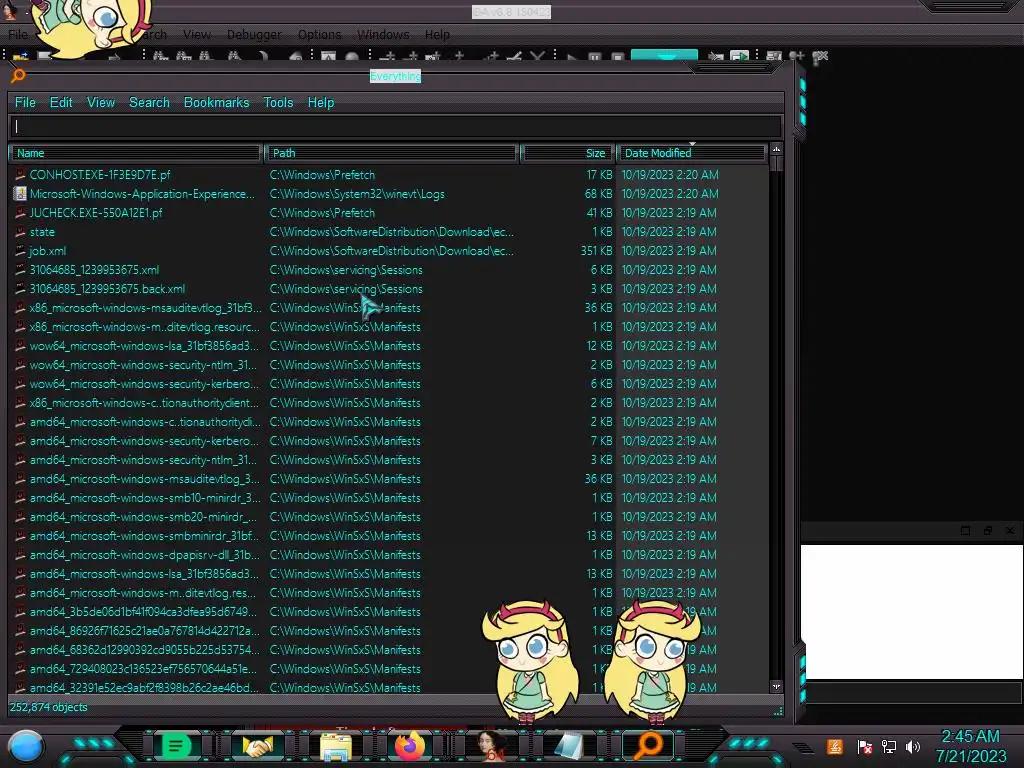Select the amd64_68362d12990392cd9055b225d53754 row
Viewport: 1024px width, 768px height.
pos(389,650)
